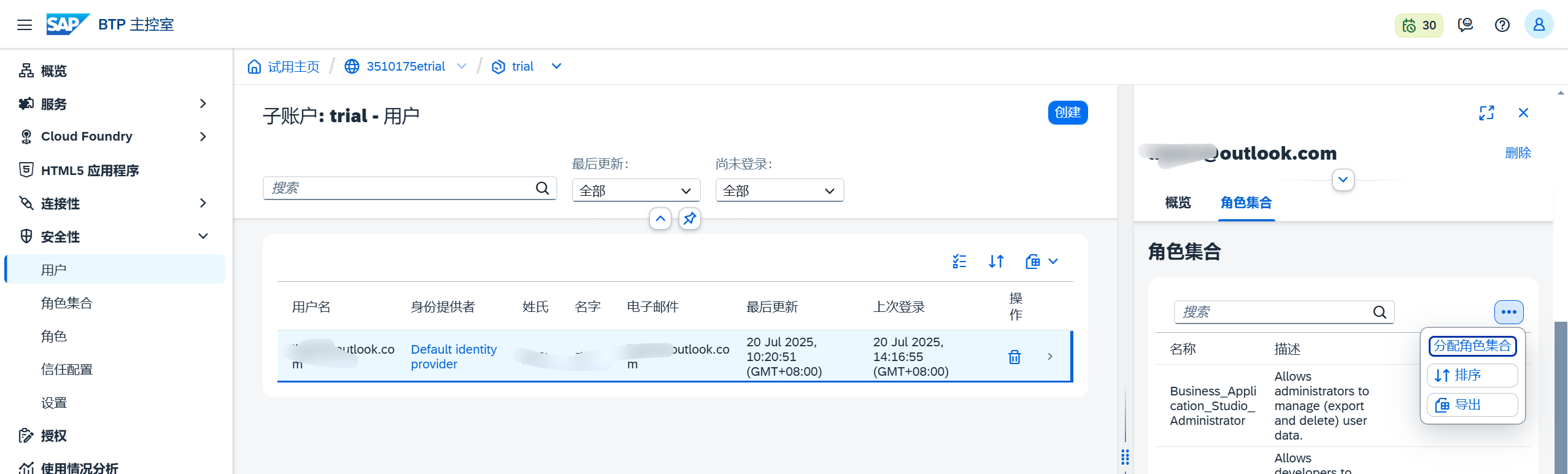Click the 用户名 column header
1568x474 pixels.
(x=312, y=307)
